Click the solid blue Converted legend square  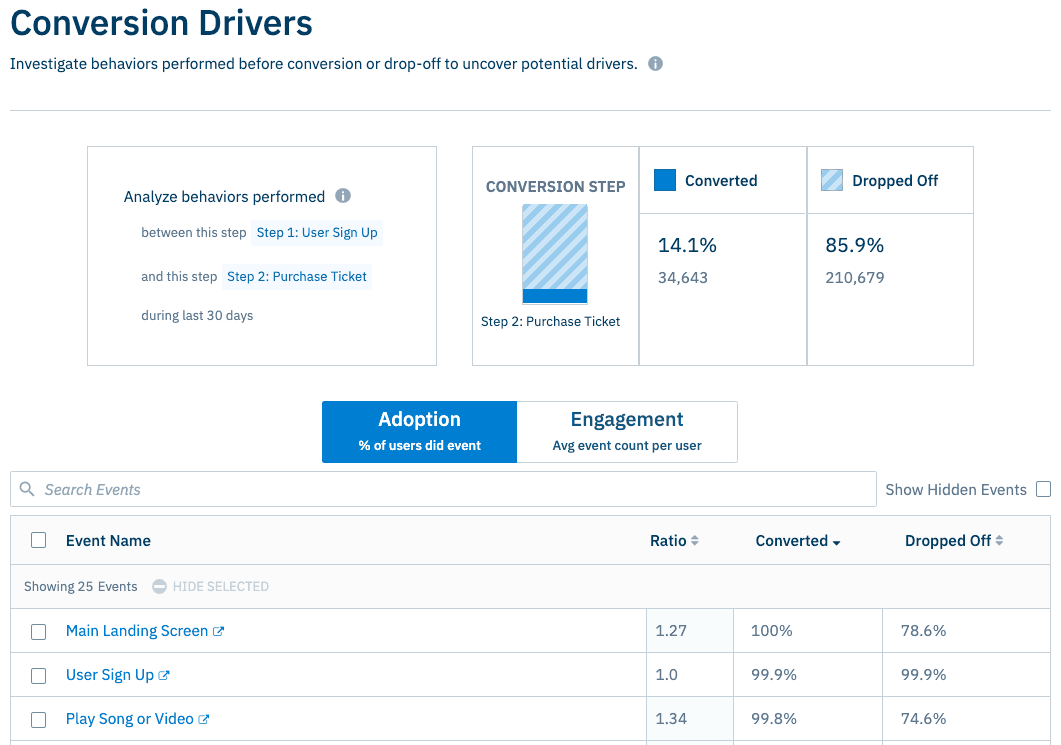click(x=666, y=180)
